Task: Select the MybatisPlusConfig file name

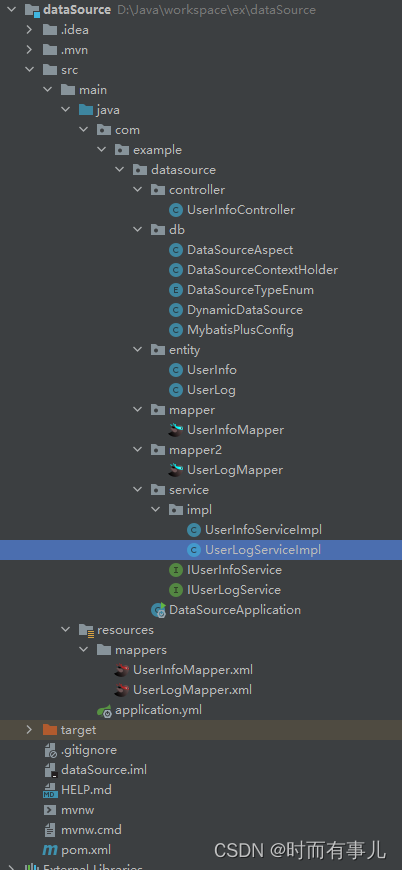Action: [241, 330]
